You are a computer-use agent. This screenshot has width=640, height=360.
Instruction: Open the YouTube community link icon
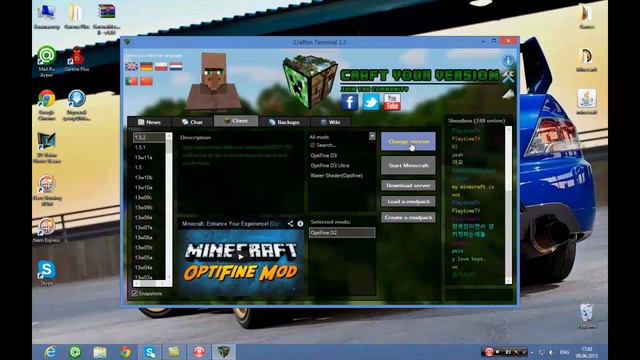(392, 102)
